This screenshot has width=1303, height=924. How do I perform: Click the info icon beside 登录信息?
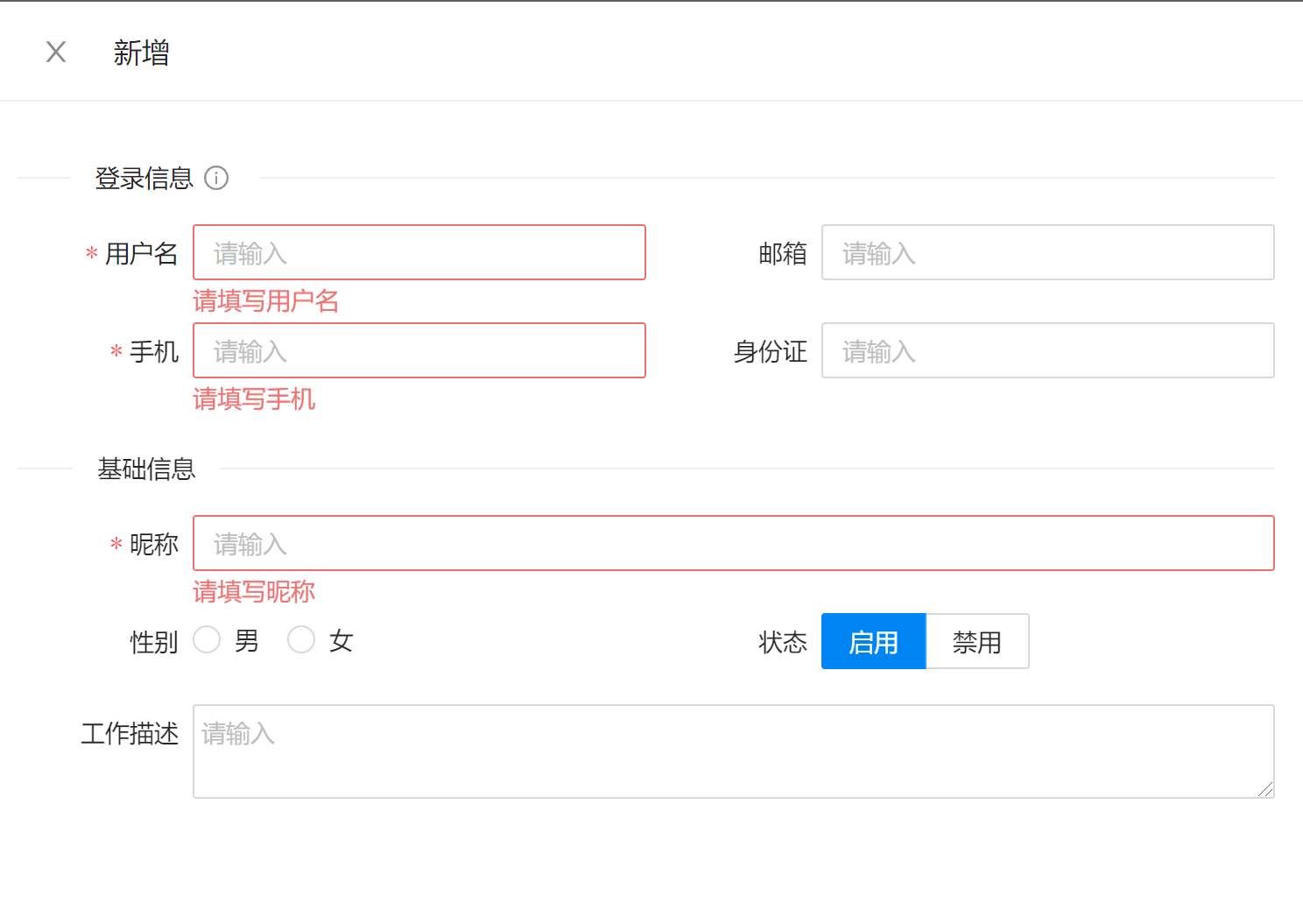(216, 178)
